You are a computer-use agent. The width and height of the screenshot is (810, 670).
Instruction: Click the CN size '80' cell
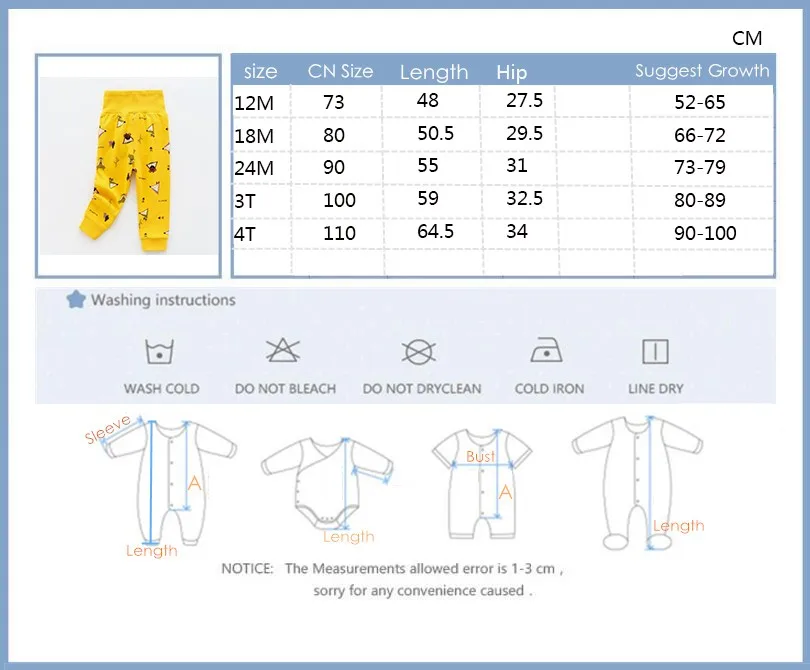pyautogui.click(x=334, y=135)
